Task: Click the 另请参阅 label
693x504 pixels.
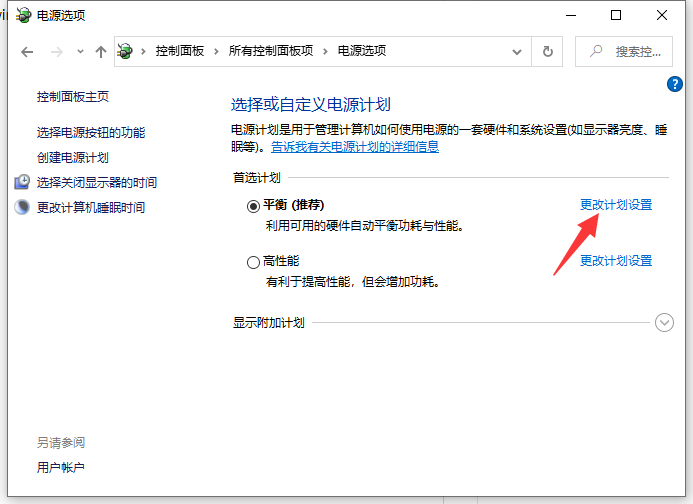Action: (61, 443)
